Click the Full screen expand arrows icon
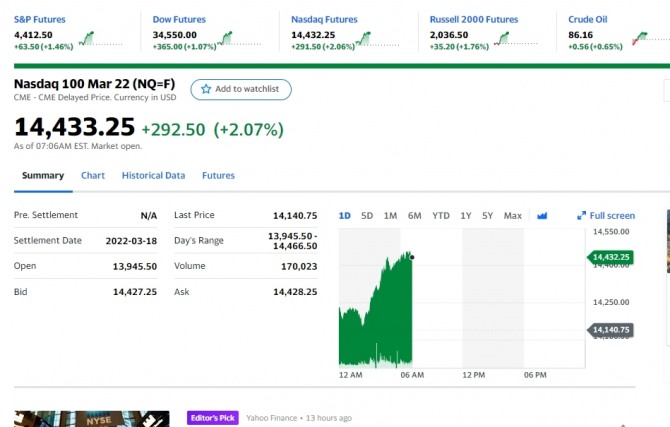This screenshot has width=670, height=427. pyautogui.click(x=582, y=215)
